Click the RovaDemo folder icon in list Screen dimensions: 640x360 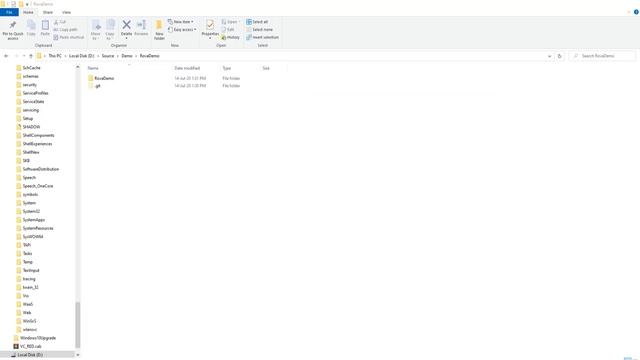pos(91,78)
